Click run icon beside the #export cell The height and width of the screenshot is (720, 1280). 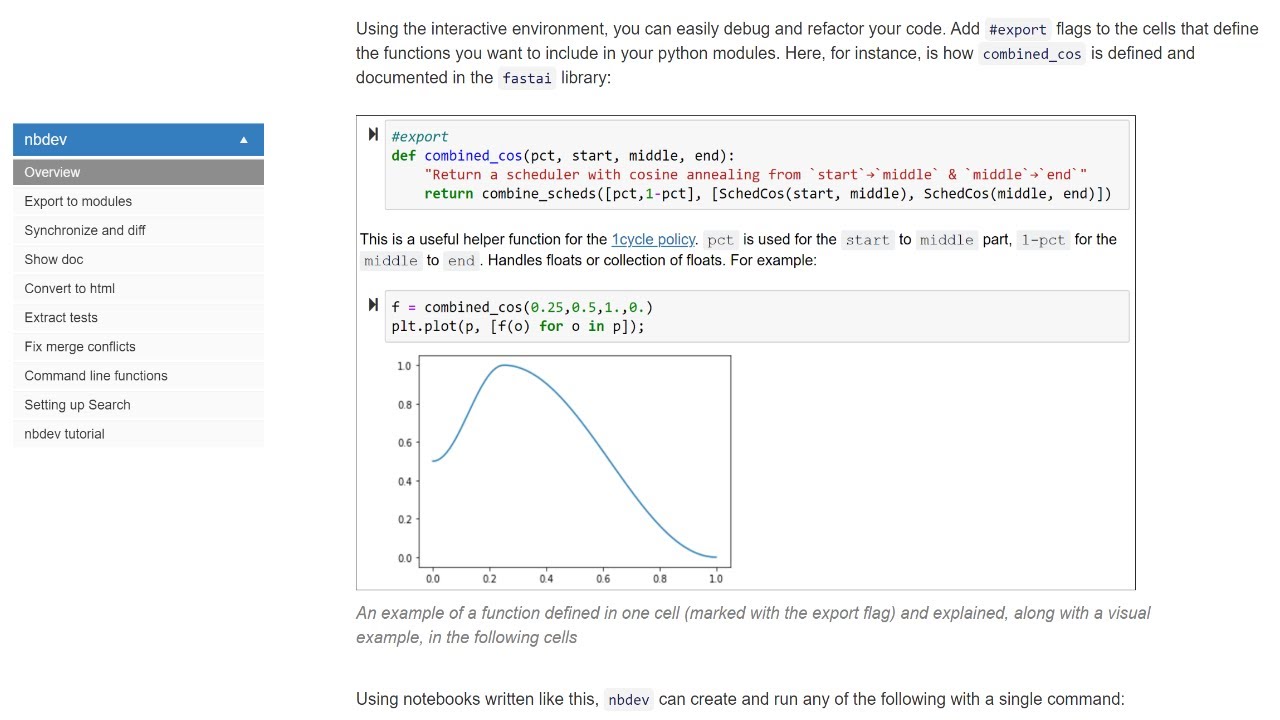373,134
